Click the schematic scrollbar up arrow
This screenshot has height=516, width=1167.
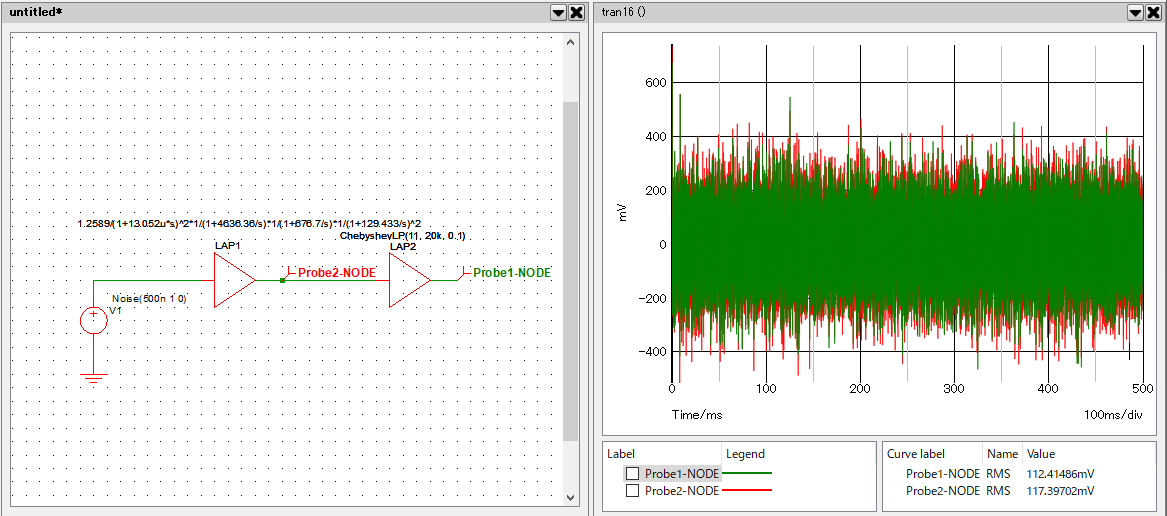[x=570, y=43]
